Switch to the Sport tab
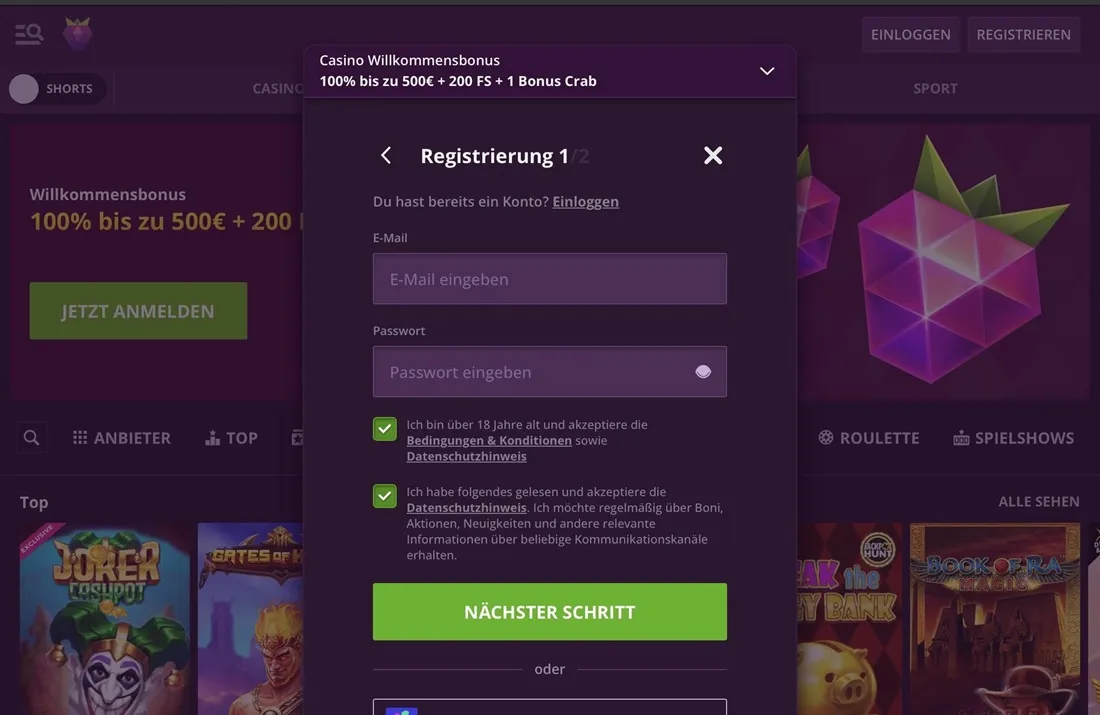 click(x=935, y=88)
